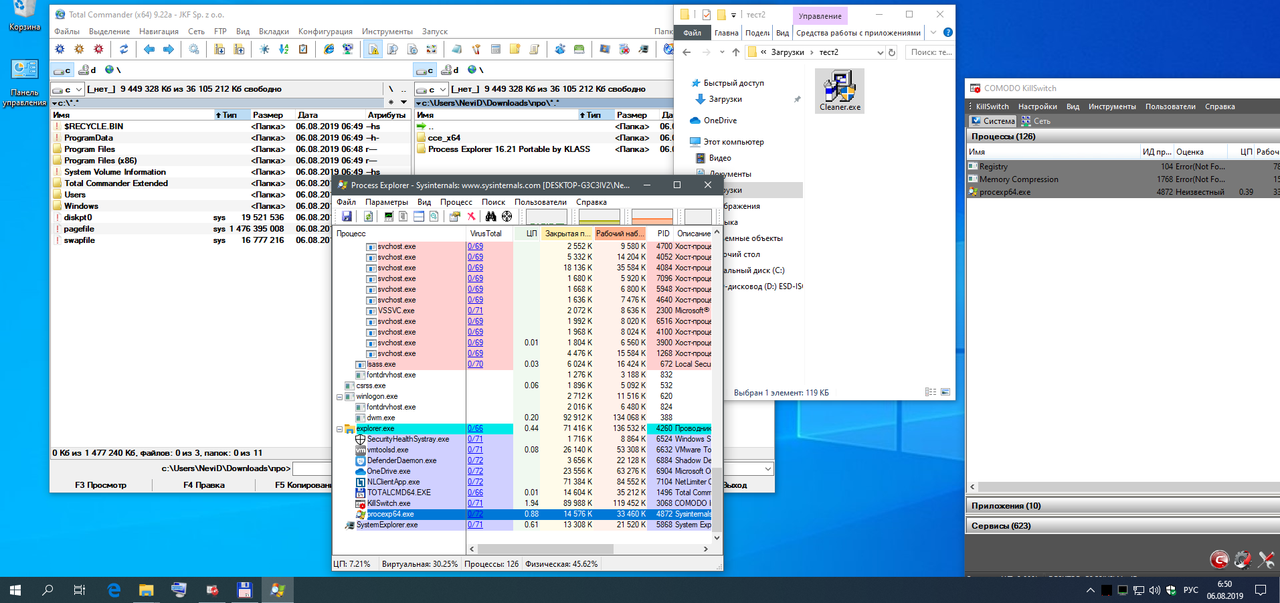1280x603 pixels.
Task: Open Параметры menu in Process Explorer
Action: (386, 202)
